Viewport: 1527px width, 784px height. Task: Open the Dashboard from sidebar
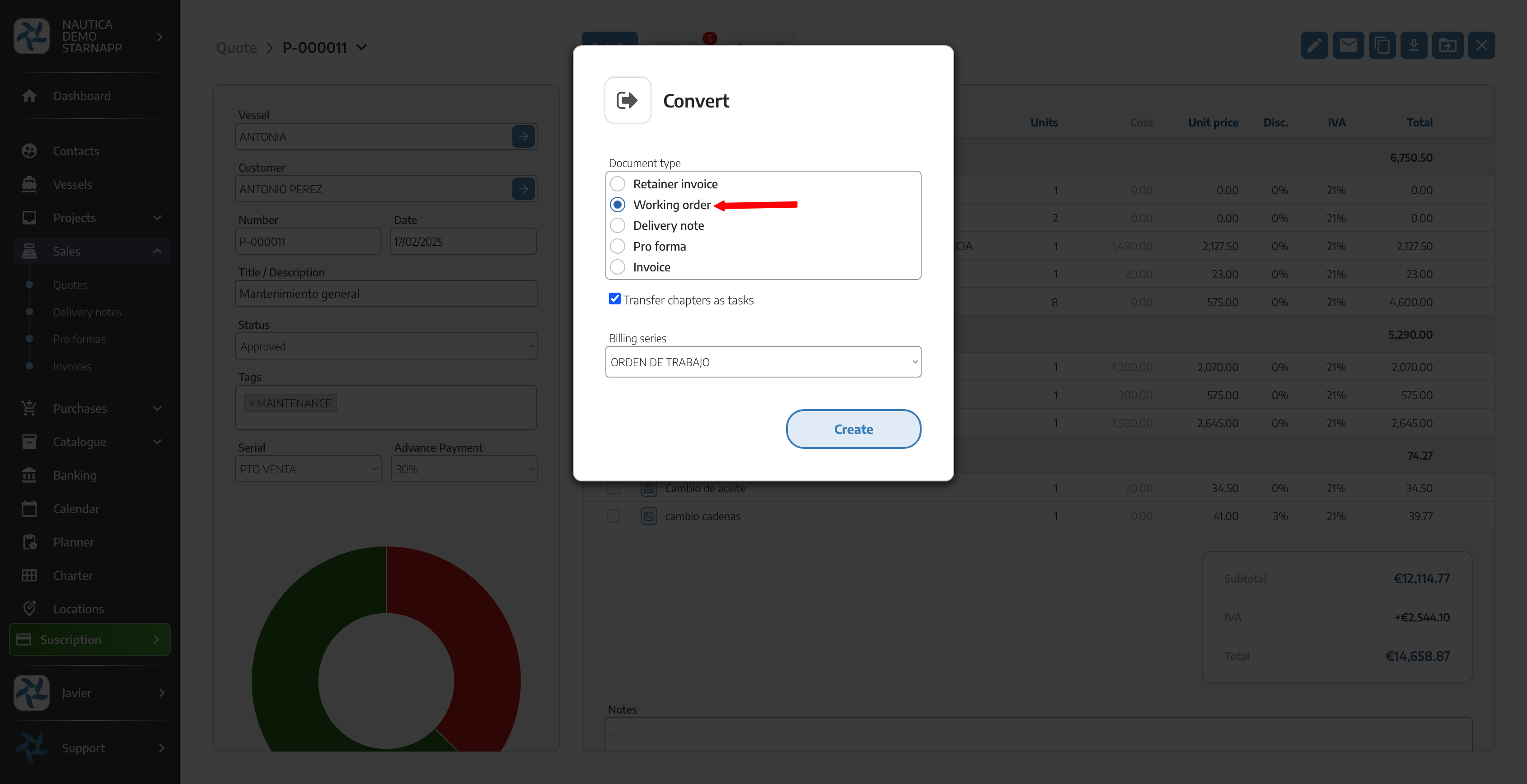pos(82,96)
